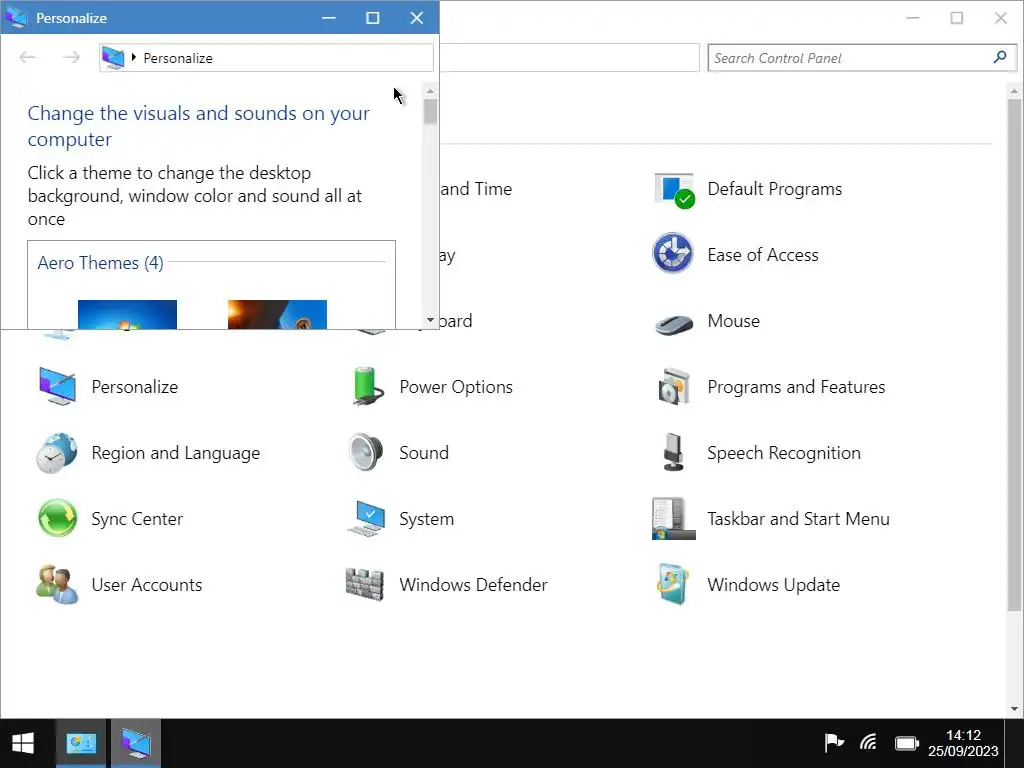1024x768 pixels.
Task: Click the Personalize address bar icon
Action: pyautogui.click(x=113, y=57)
